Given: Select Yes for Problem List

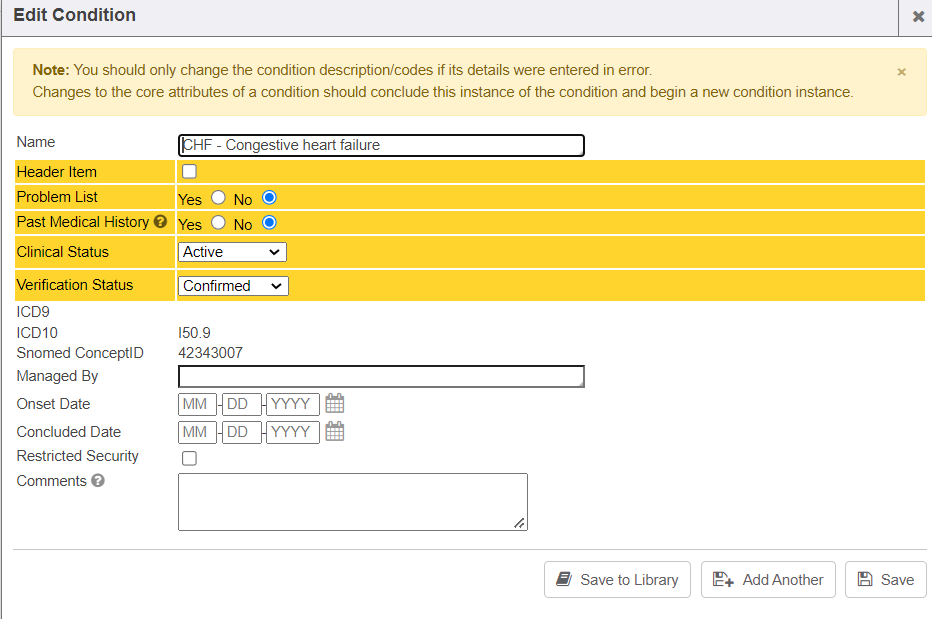Looking at the screenshot, I should [x=218, y=198].
